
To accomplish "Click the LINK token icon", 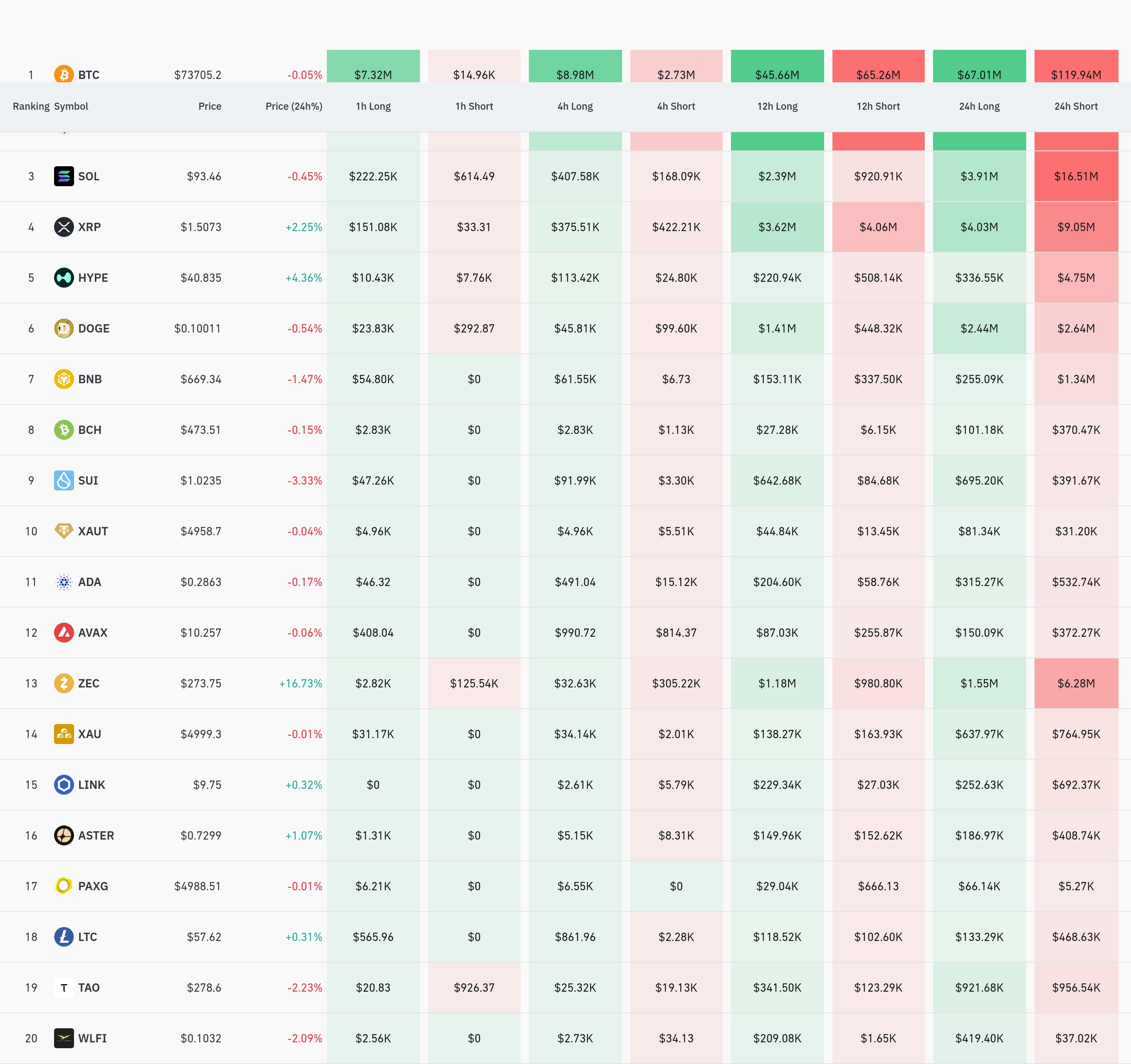I will [x=64, y=785].
